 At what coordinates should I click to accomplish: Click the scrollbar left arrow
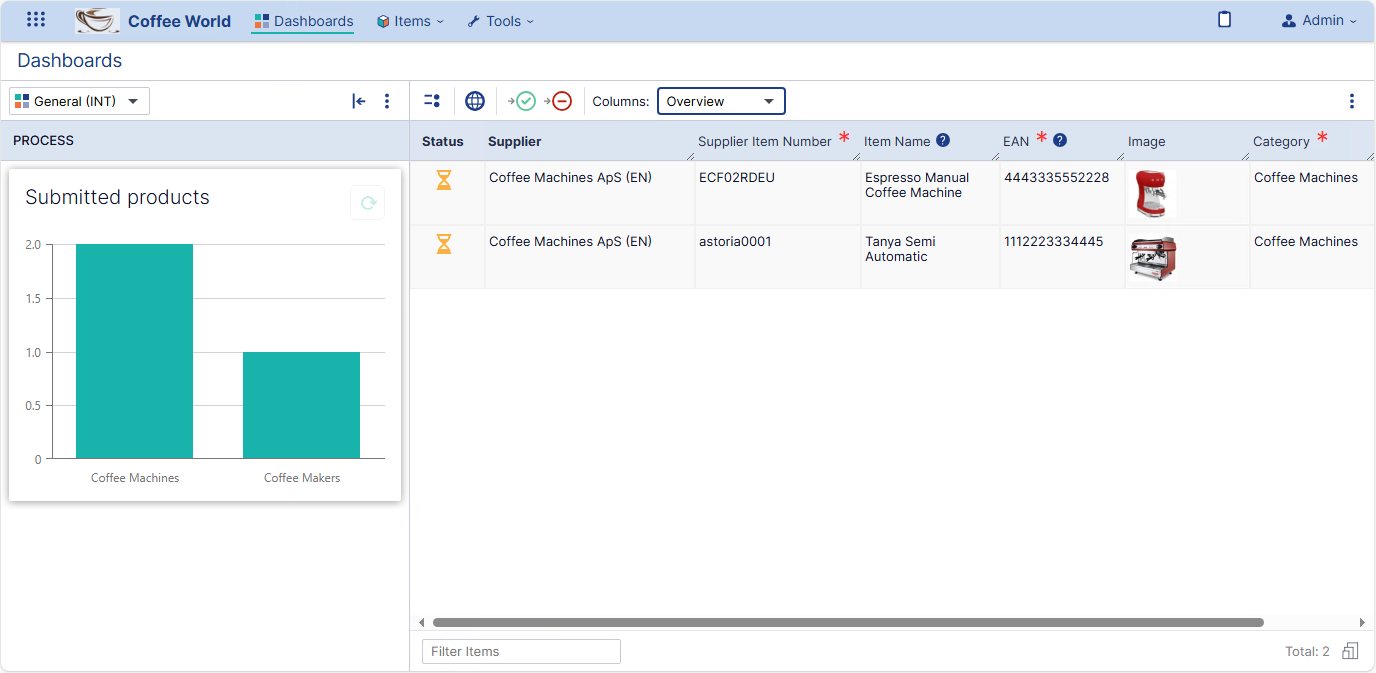[x=421, y=622]
